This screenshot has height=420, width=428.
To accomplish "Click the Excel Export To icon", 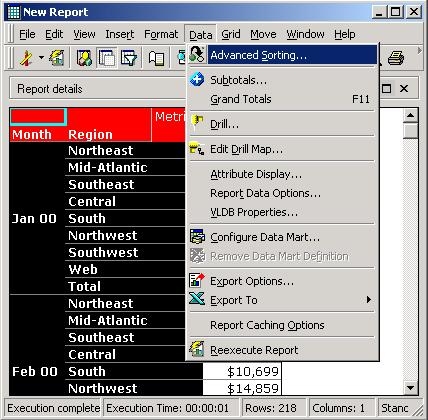I will [197, 299].
